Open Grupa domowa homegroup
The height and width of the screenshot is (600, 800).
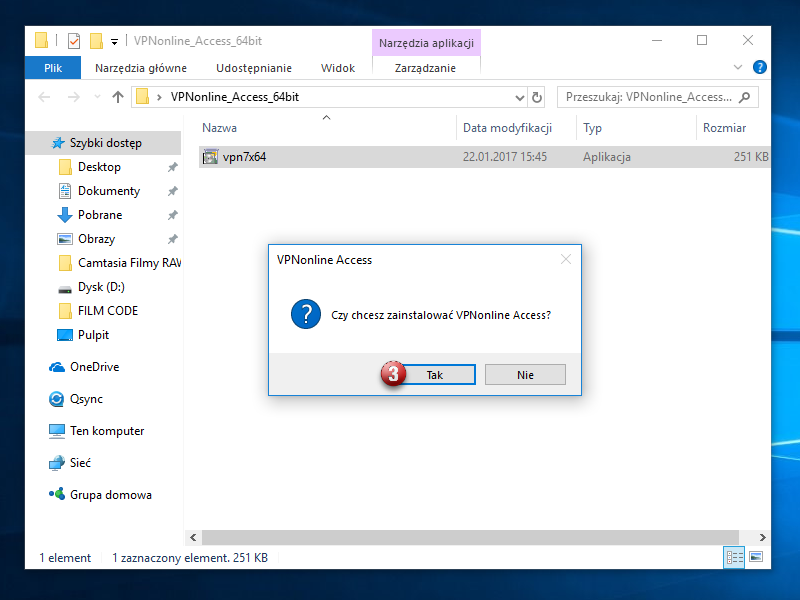[111, 495]
